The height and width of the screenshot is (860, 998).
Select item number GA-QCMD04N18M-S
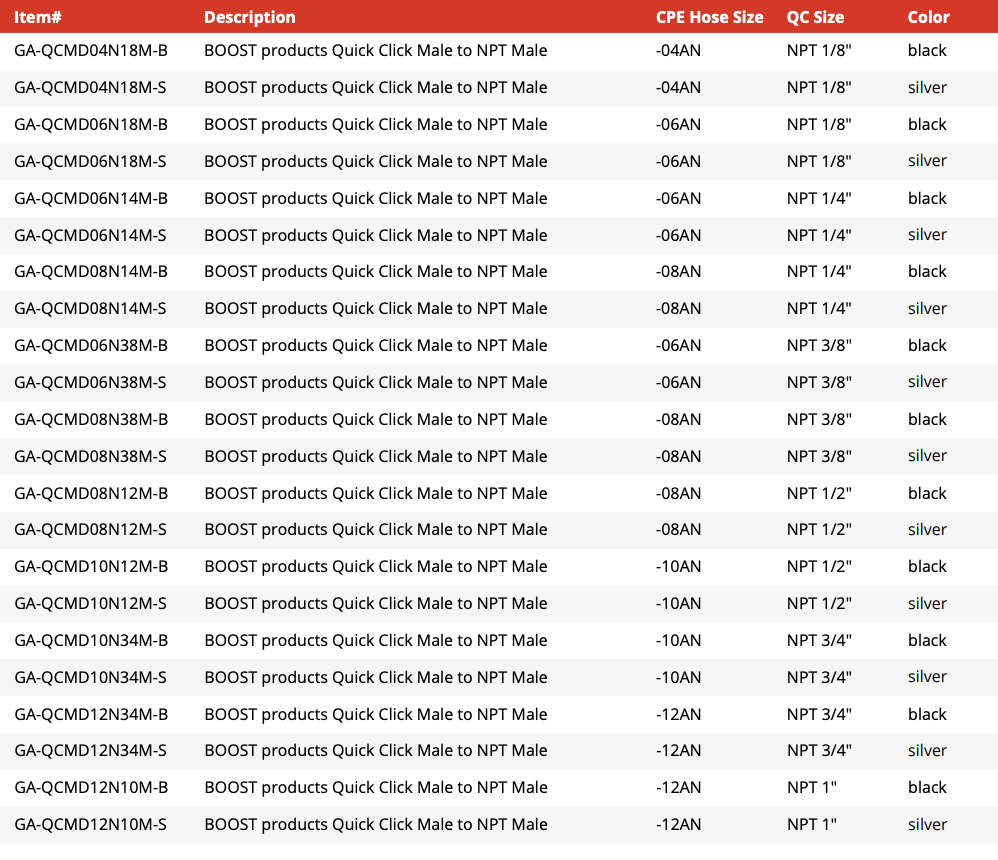(x=90, y=87)
